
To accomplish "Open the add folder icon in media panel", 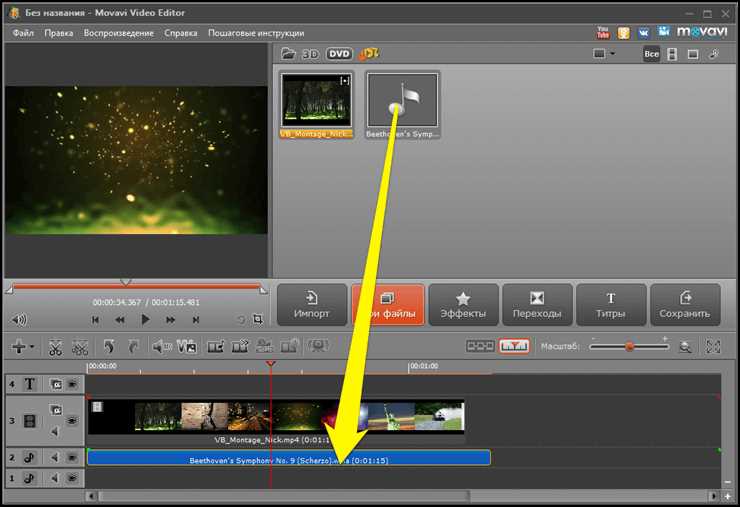I will pyautogui.click(x=288, y=54).
